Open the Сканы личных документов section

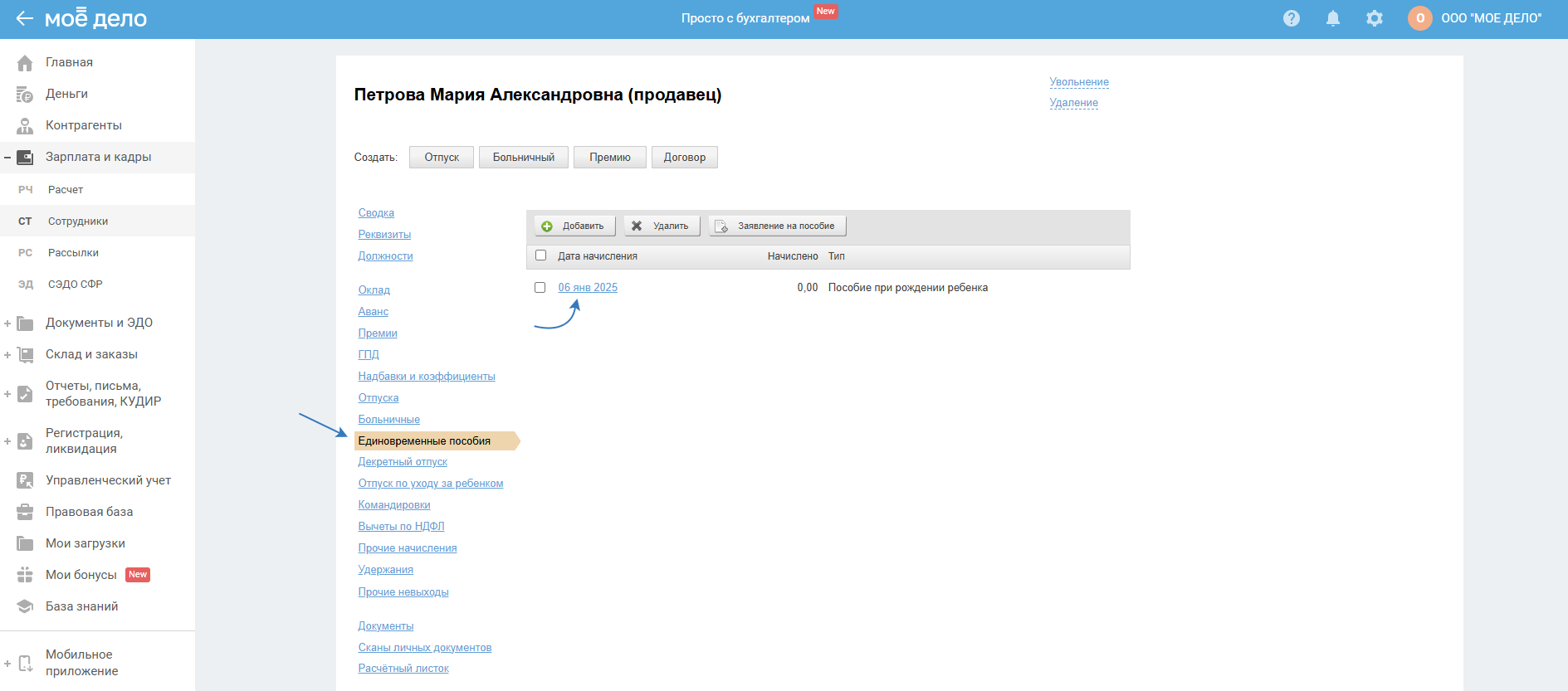pyautogui.click(x=425, y=648)
